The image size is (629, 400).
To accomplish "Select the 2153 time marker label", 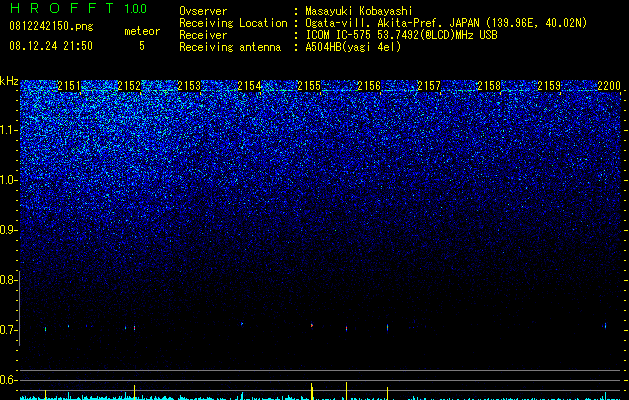I will point(189,86).
